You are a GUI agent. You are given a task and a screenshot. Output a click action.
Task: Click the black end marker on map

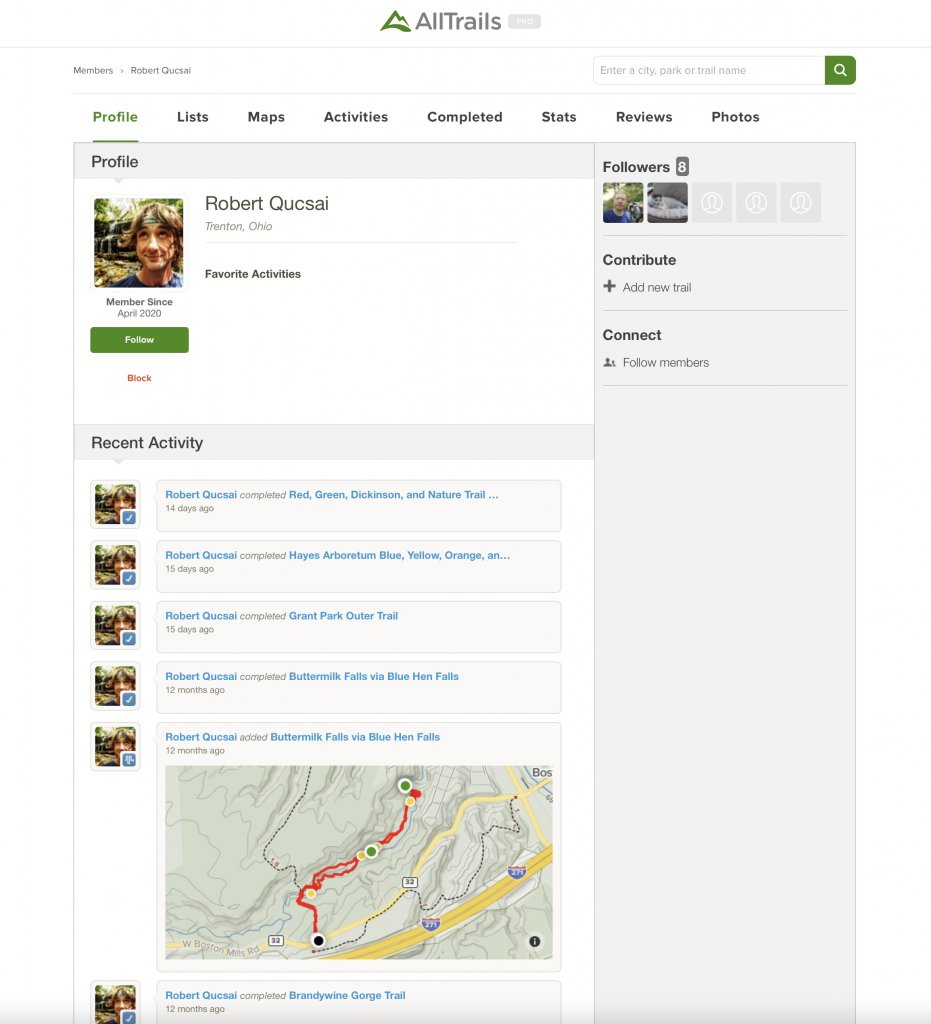pos(318,940)
